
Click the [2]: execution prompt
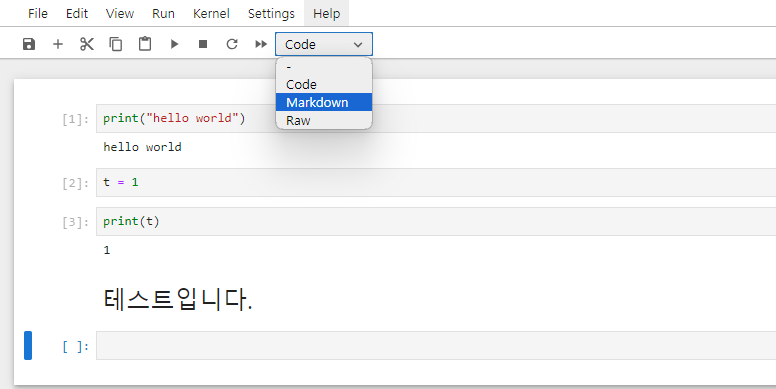pos(75,184)
